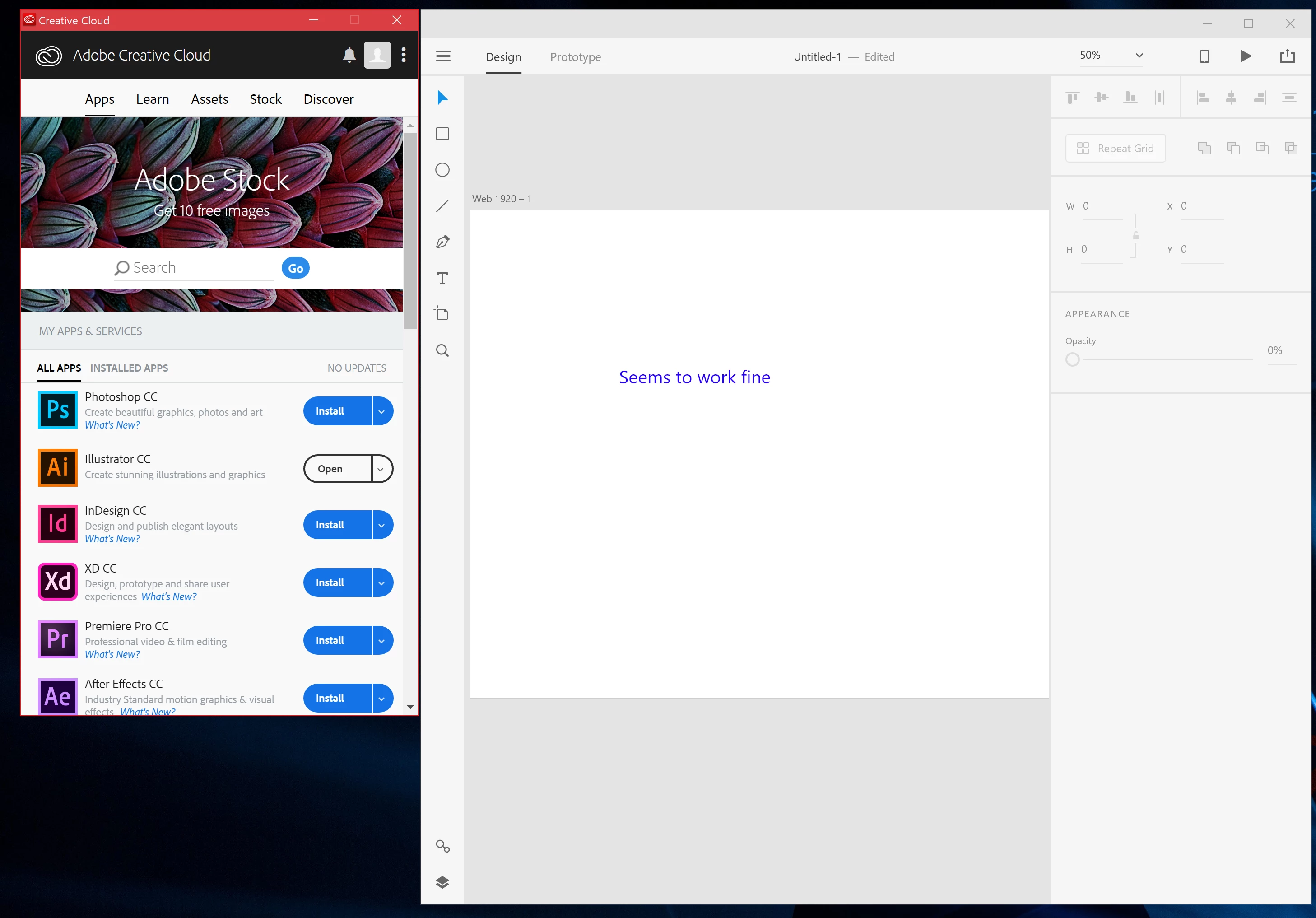
Task: Select the Text tool
Action: tap(442, 278)
